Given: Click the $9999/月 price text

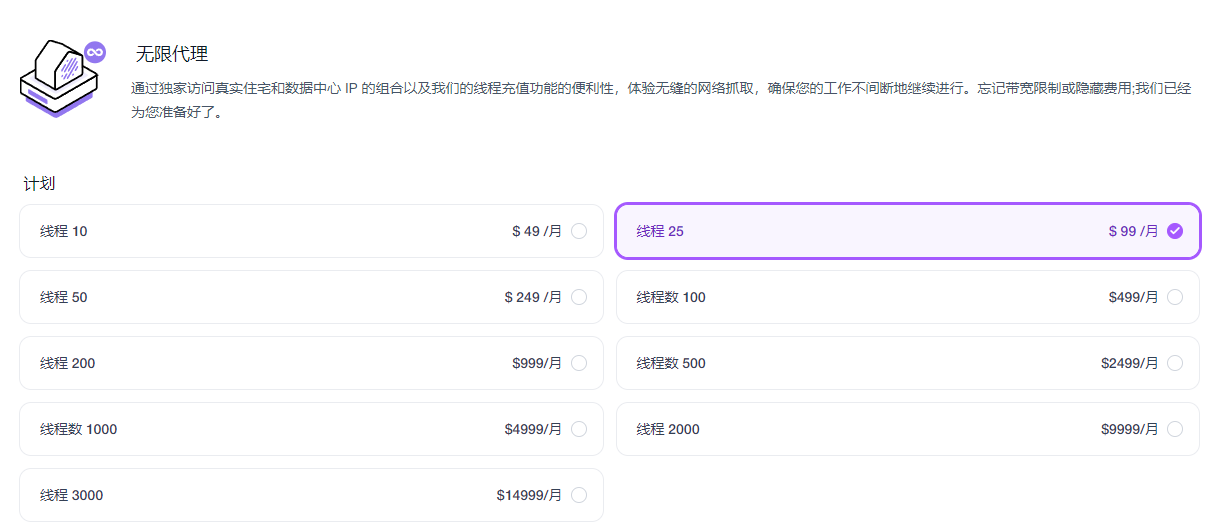Looking at the screenshot, I should coord(1129,429).
